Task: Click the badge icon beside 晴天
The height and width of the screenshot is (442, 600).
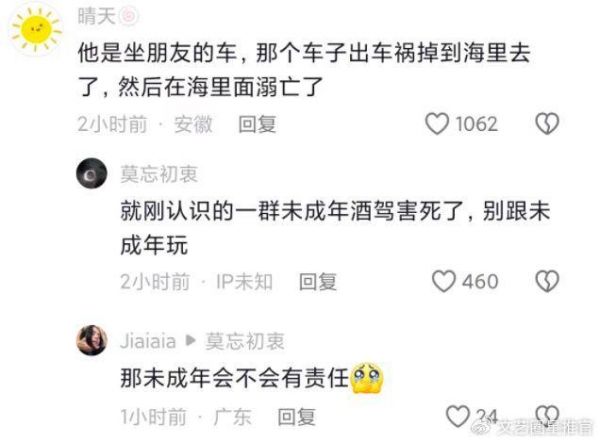Action: pyautogui.click(x=129, y=16)
